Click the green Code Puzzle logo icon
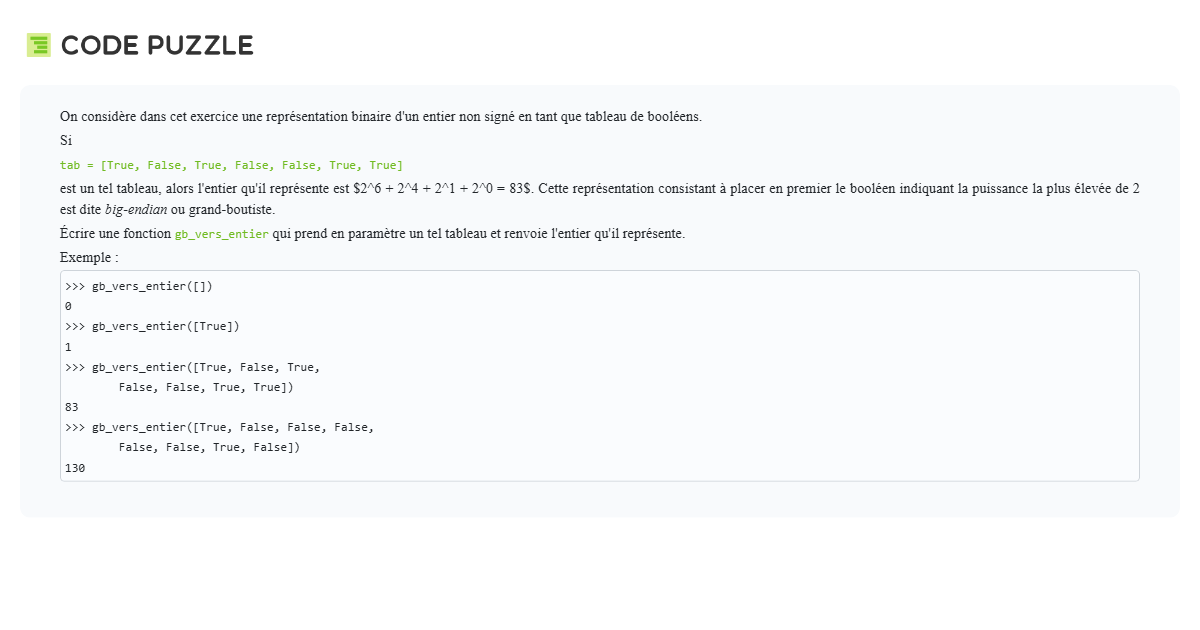 point(38,45)
